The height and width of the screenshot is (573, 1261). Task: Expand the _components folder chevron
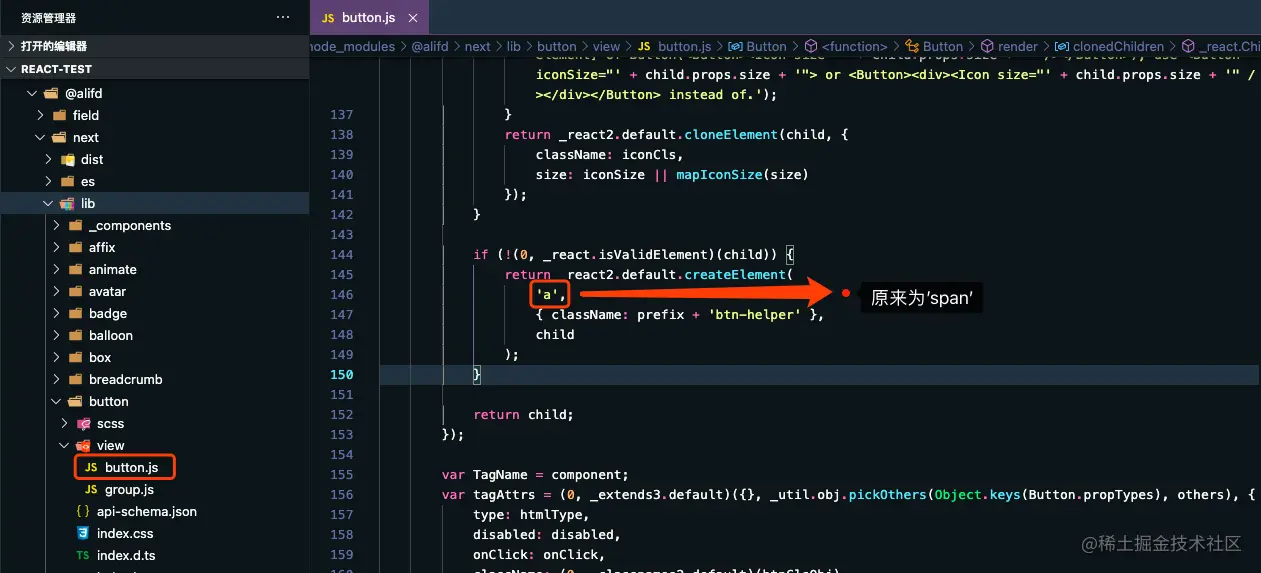pyautogui.click(x=57, y=225)
